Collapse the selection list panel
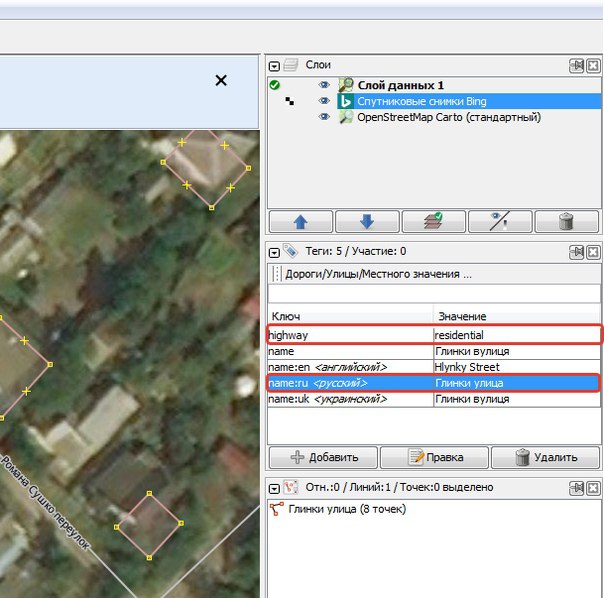The width and height of the screenshot is (604, 598). (x=274, y=489)
